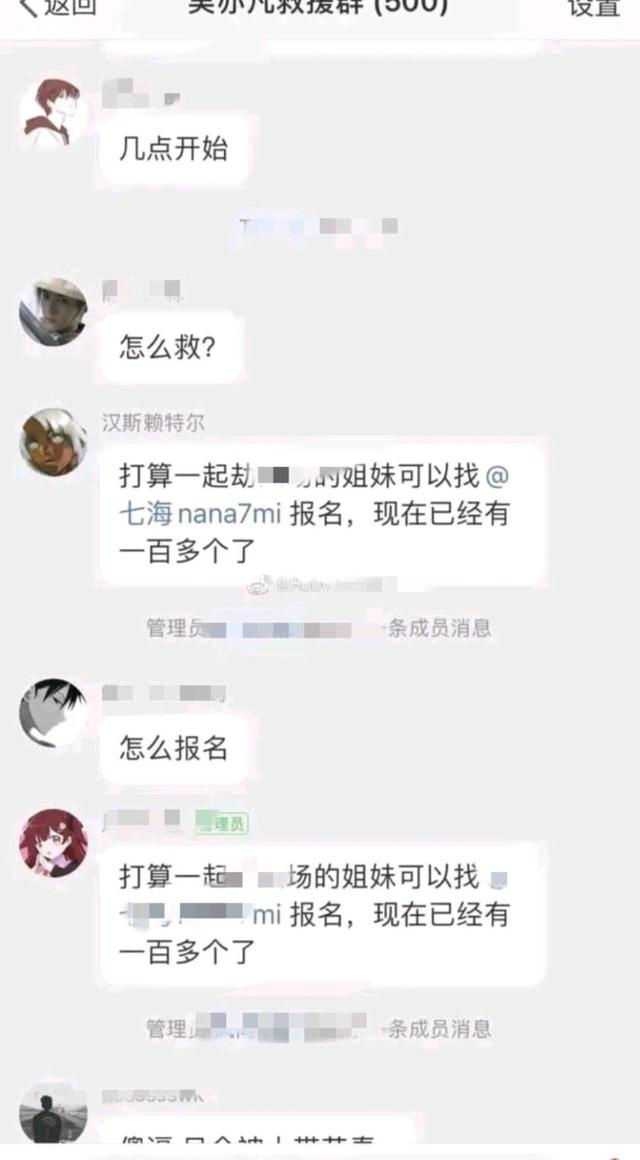Tap black-and-white avatar beside 怎么报名
The height and width of the screenshot is (1160, 640).
pos(53,713)
